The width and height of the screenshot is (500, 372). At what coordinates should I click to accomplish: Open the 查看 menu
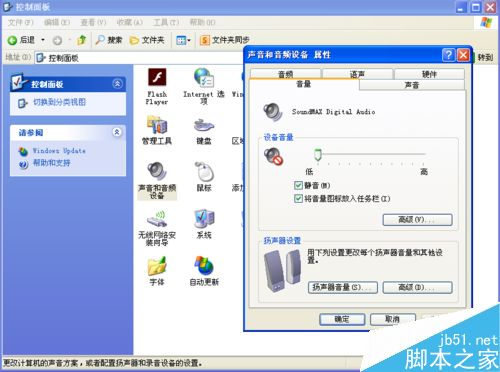(93, 22)
